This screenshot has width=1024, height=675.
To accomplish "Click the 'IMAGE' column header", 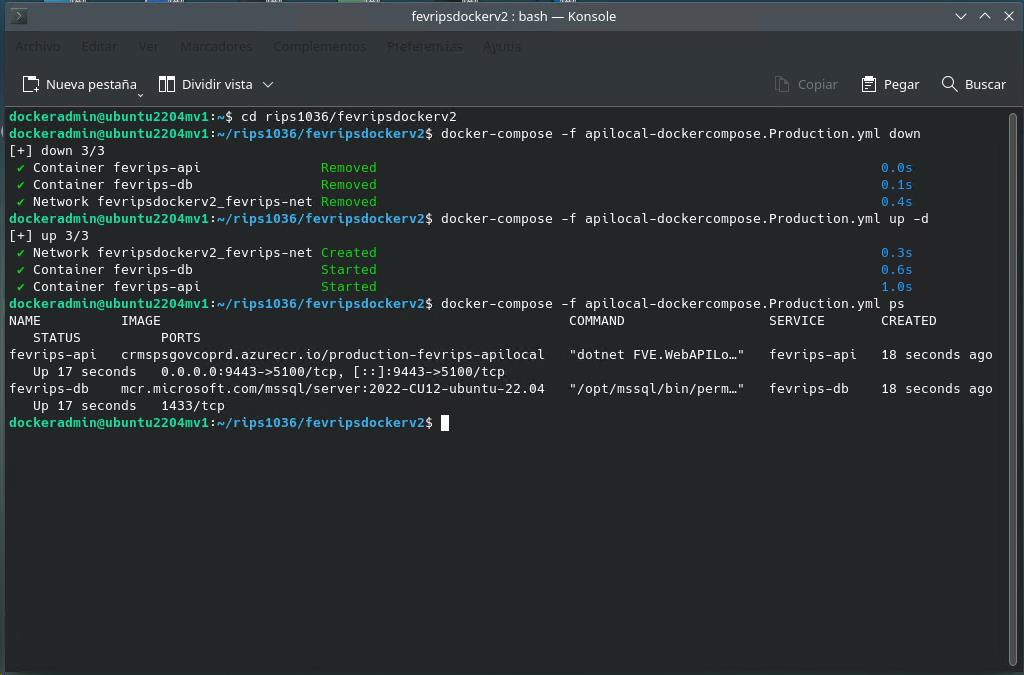I will click(x=140, y=320).
